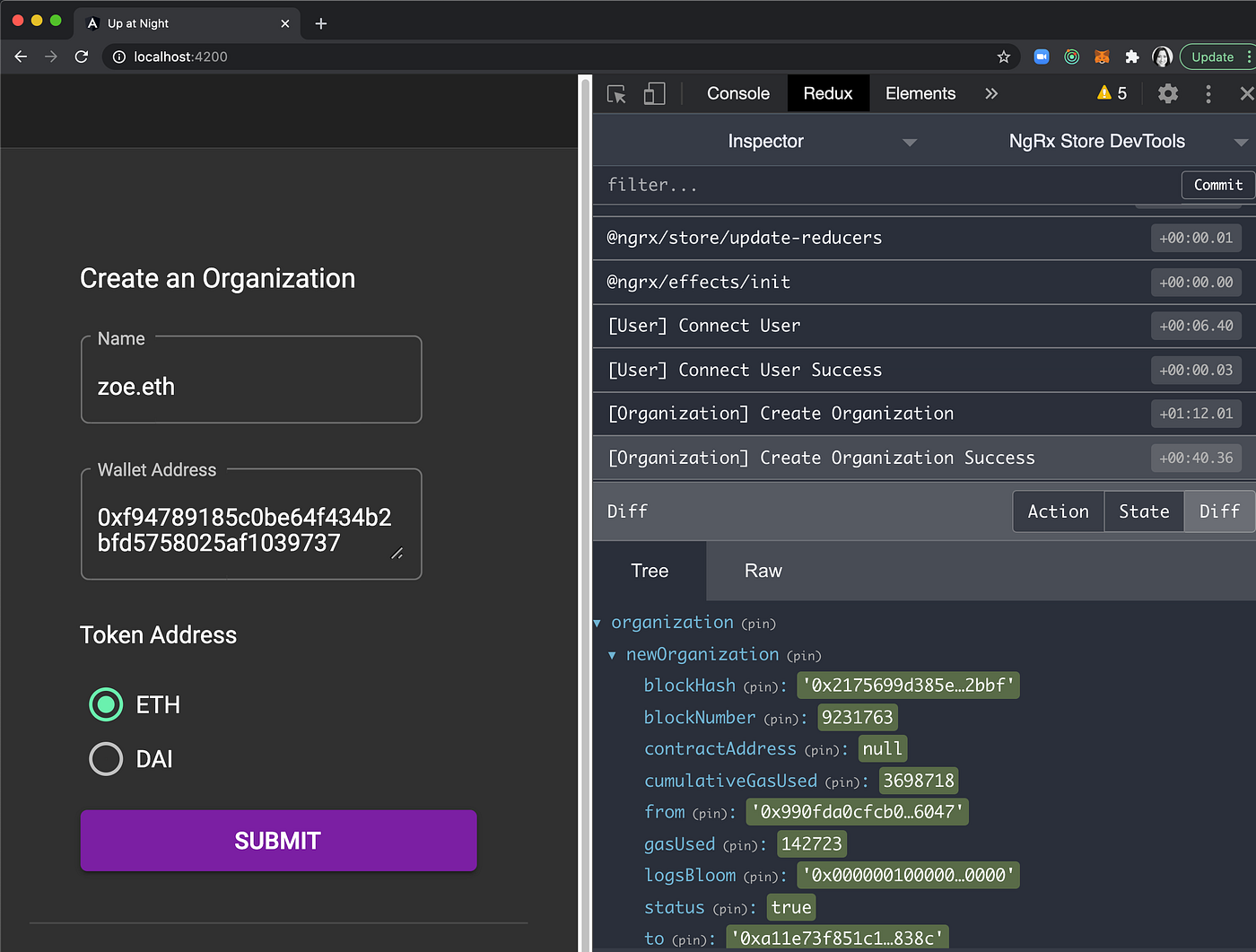Open the Zoom camera extension icon
The width and height of the screenshot is (1256, 952).
(1041, 56)
